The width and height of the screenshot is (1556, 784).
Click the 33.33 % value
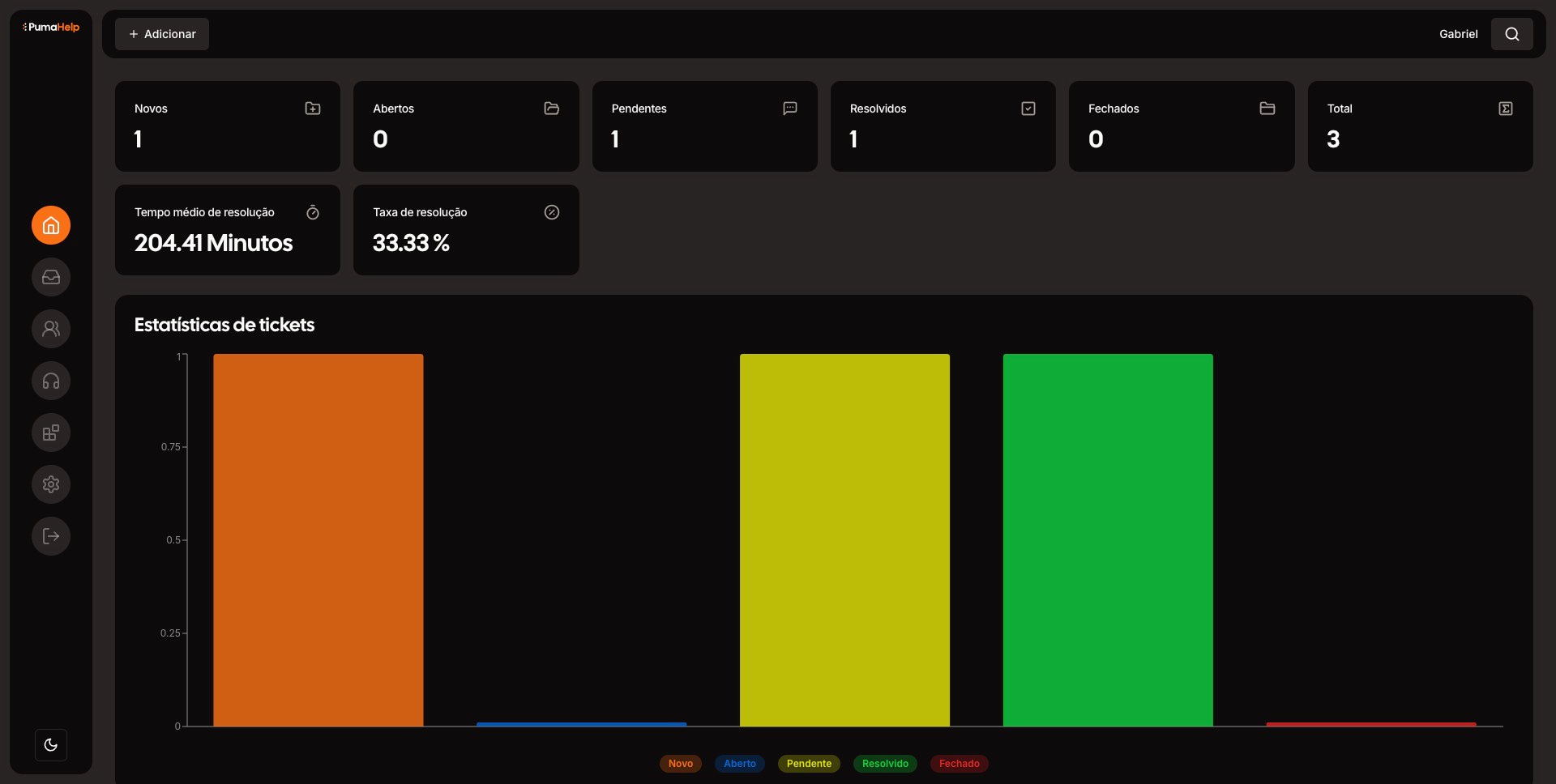411,243
